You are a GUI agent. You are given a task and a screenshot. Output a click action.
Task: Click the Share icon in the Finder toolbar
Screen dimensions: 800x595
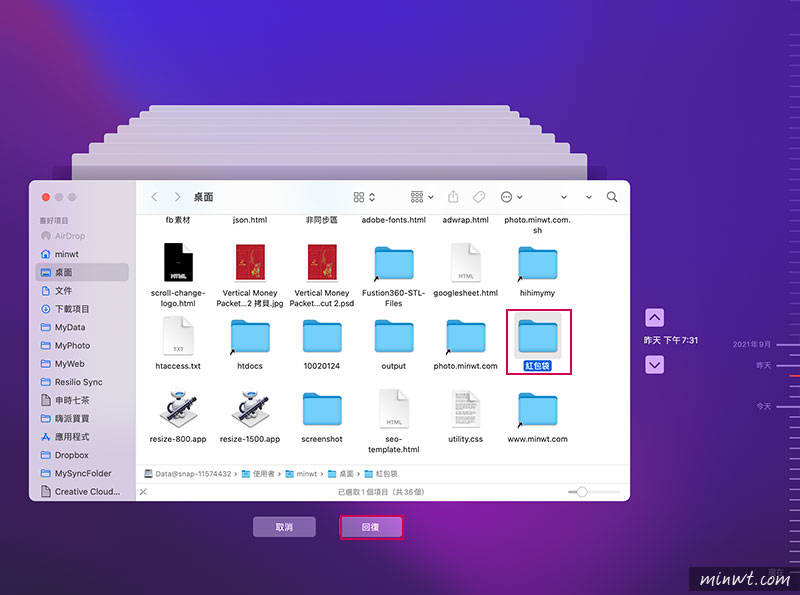click(x=453, y=196)
